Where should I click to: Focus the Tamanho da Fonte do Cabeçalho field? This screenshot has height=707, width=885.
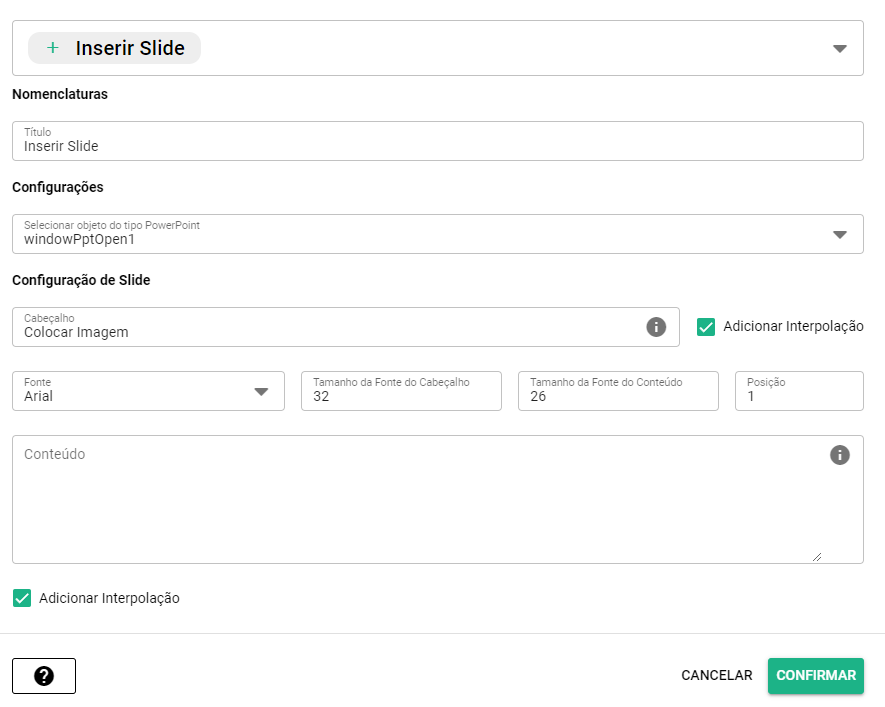401,396
